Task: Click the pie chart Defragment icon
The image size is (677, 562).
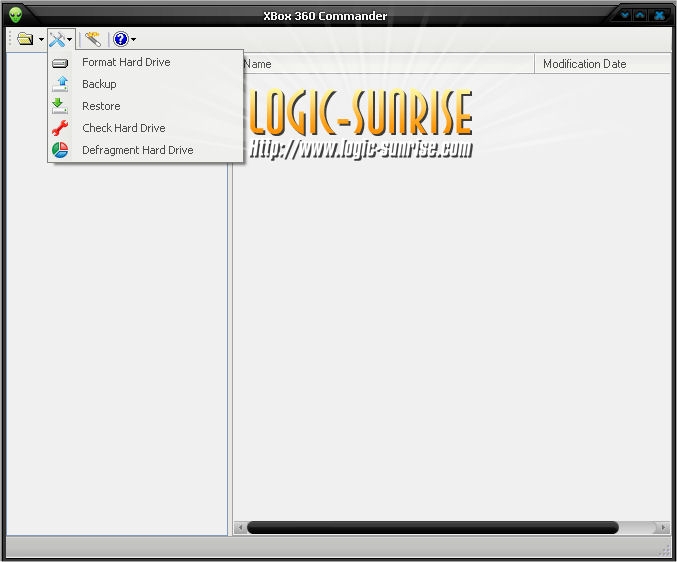Action: 60,150
